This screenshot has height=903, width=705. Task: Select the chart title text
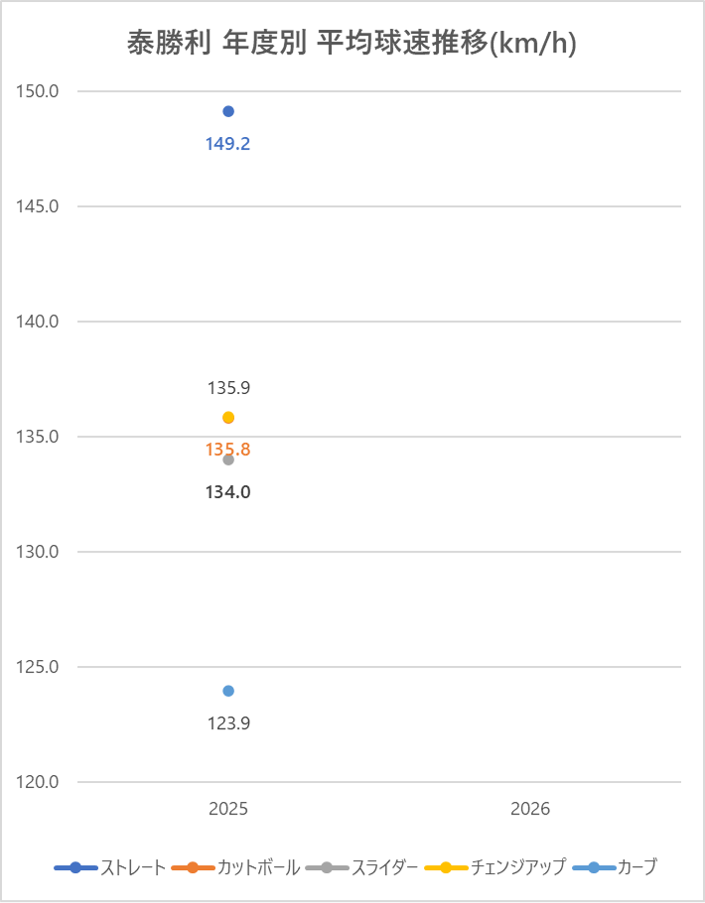352,44
